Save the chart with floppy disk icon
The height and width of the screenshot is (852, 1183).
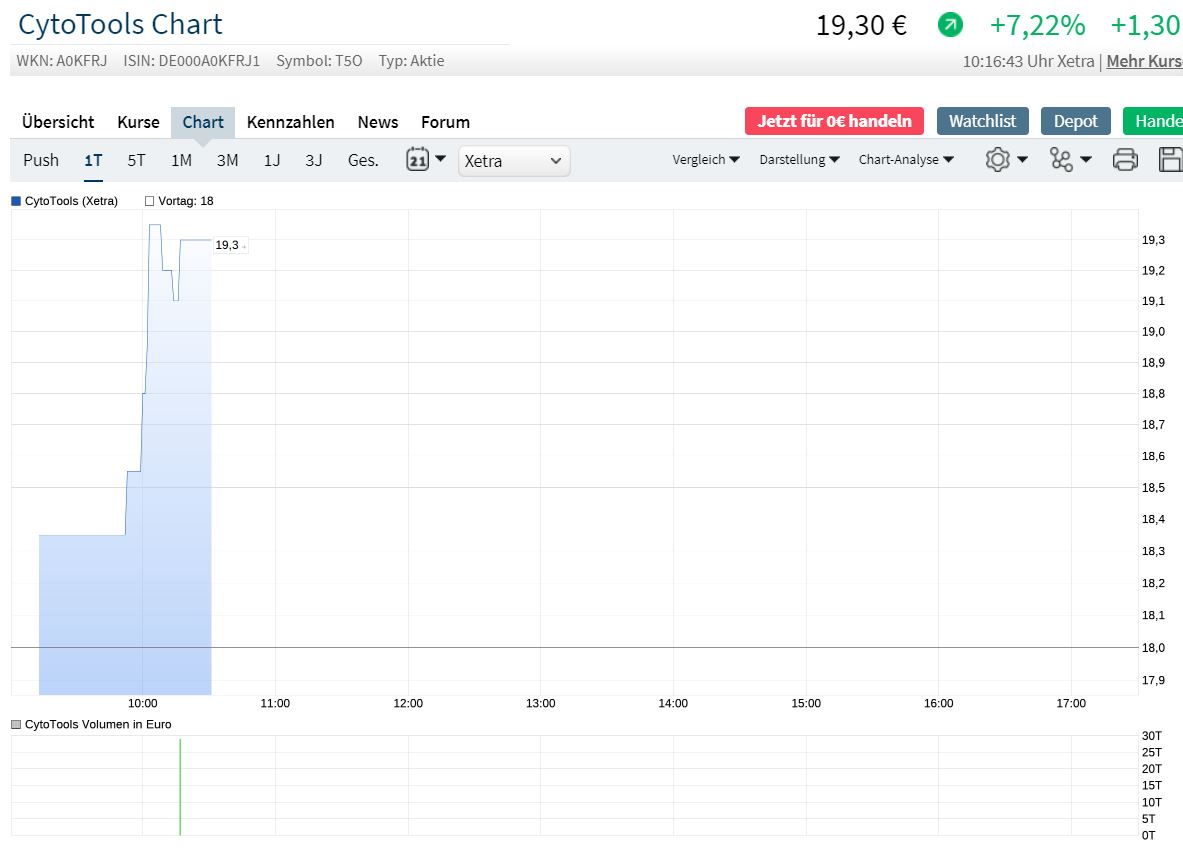tap(1171, 160)
